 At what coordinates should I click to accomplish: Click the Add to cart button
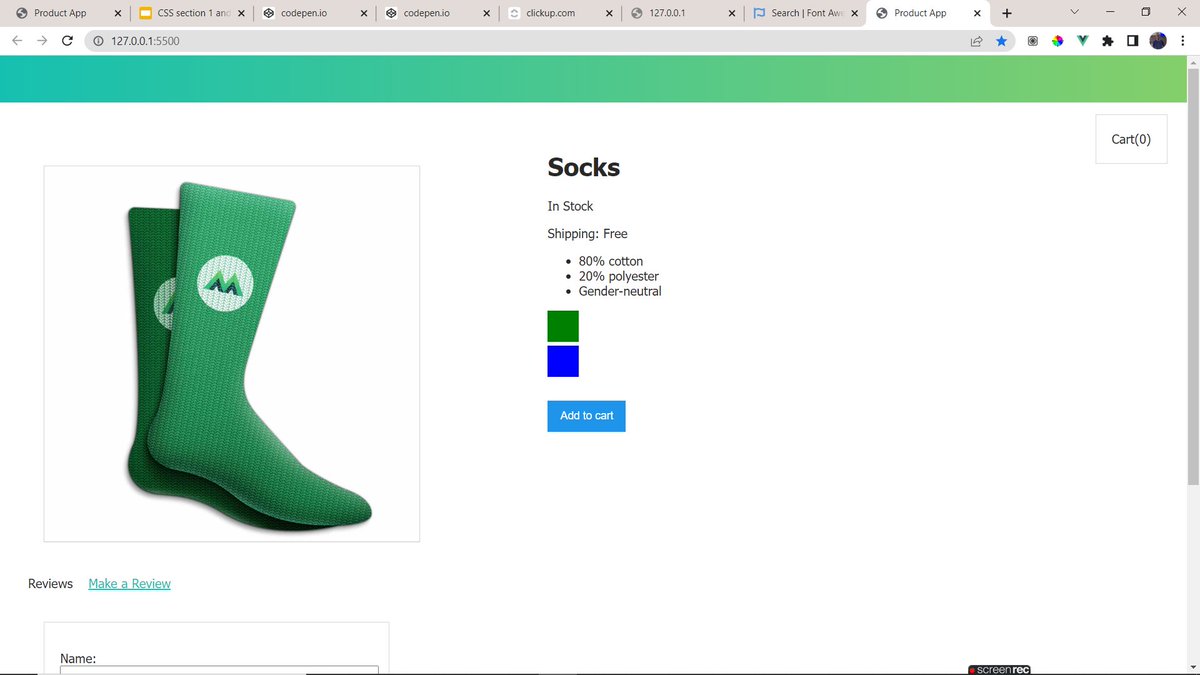pos(586,416)
